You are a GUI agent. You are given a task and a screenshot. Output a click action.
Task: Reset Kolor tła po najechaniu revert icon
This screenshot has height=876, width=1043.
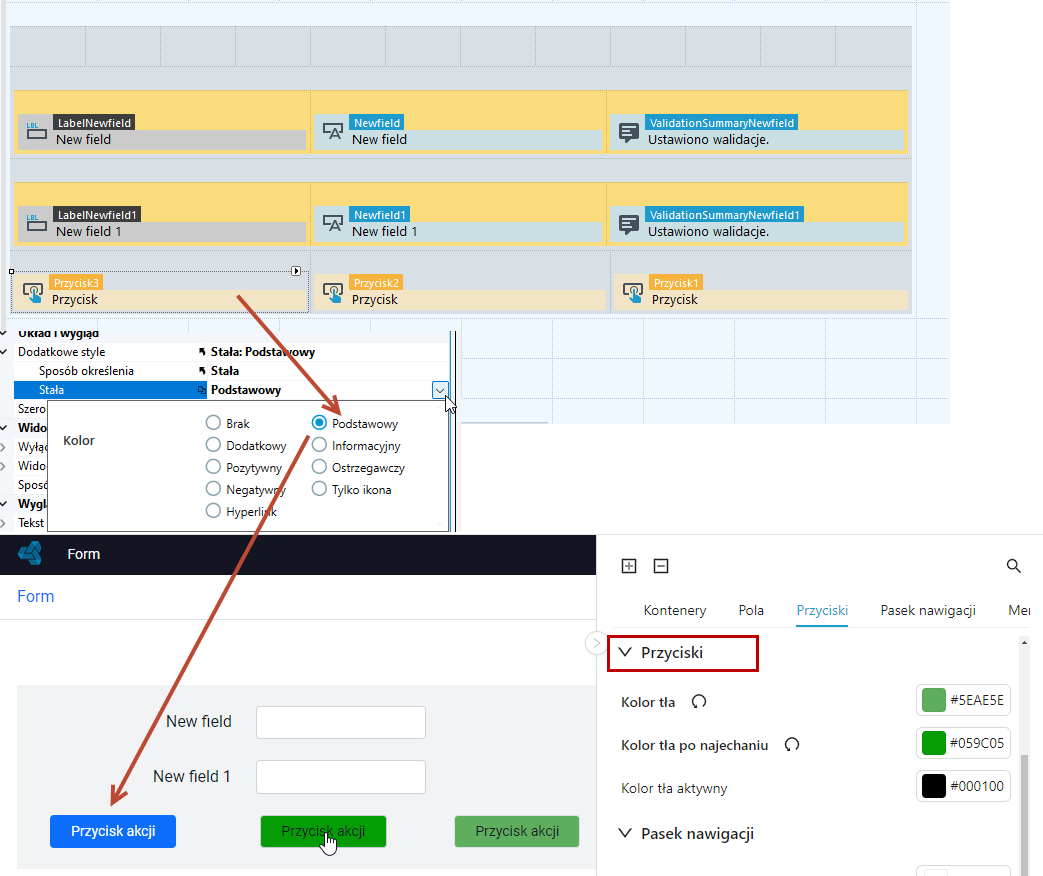click(x=792, y=745)
